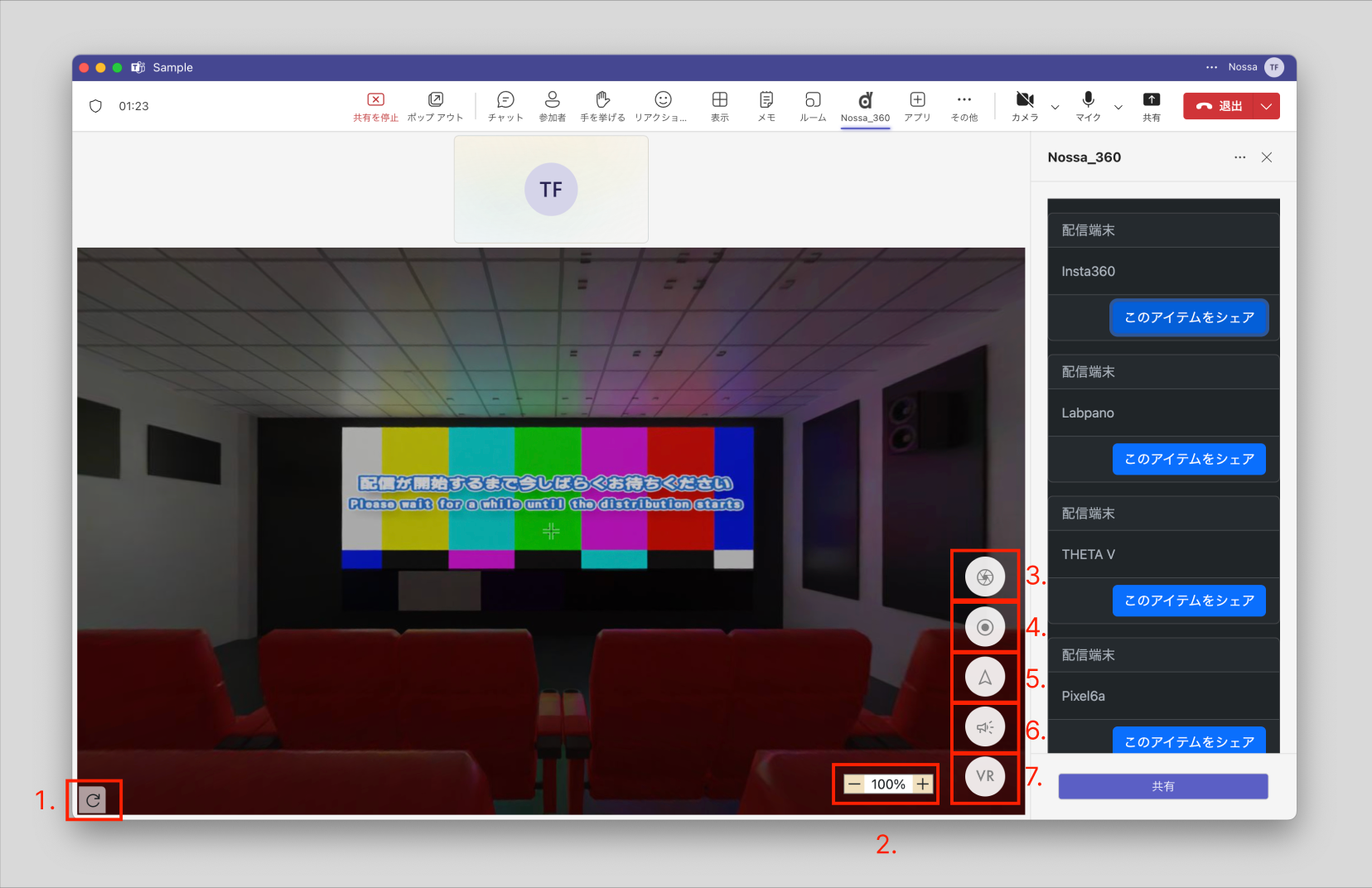The image size is (1372, 888).
Task: Expand the microphone options chevron
Action: click(x=1118, y=107)
